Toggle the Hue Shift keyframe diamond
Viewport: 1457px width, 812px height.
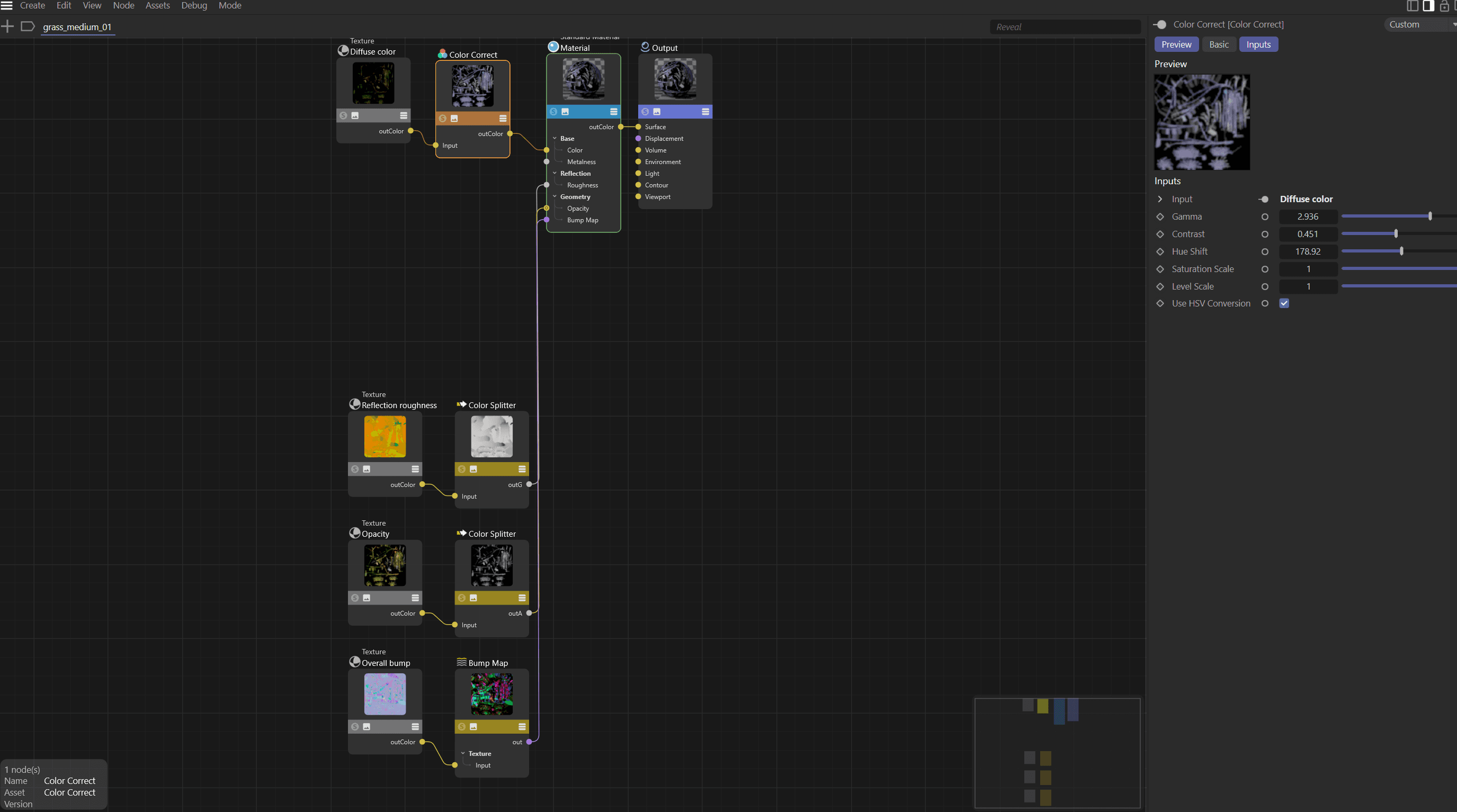click(1160, 251)
